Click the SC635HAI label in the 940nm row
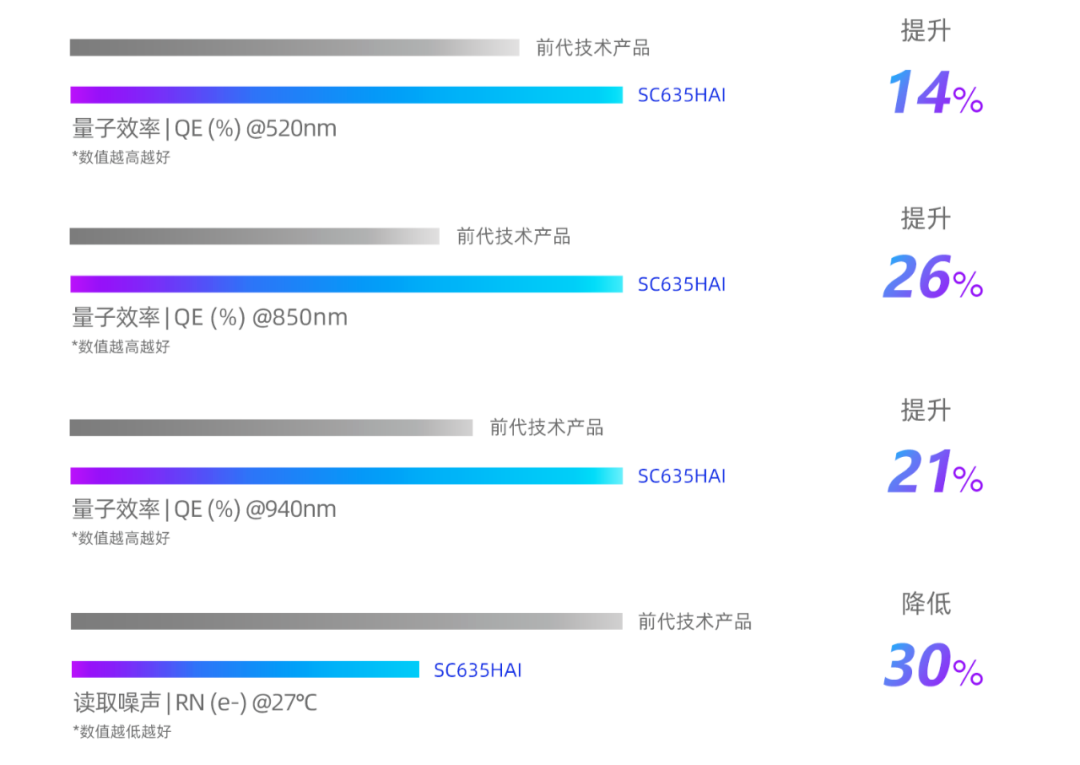The image size is (1080, 765). click(681, 476)
